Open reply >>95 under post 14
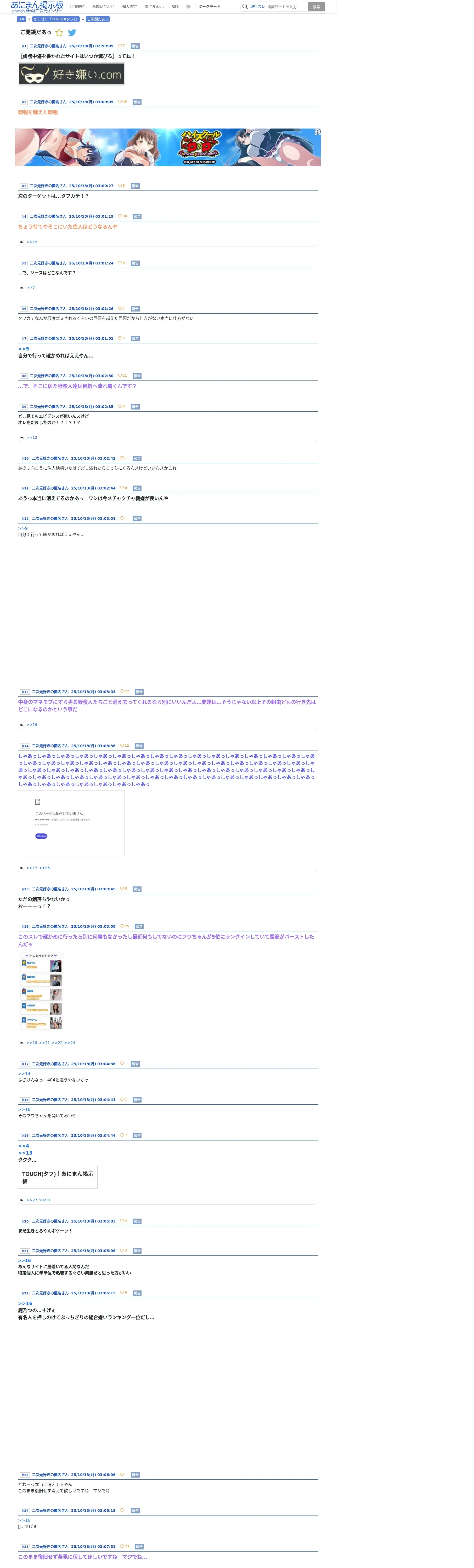Viewport: 474px width, 1568px height. [x=44, y=868]
